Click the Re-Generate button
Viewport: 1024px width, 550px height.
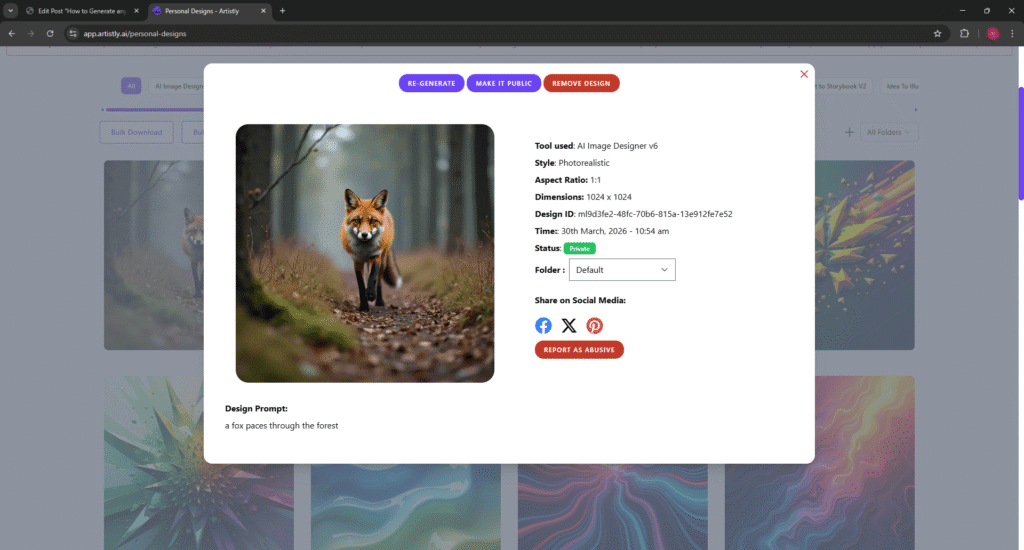(431, 83)
